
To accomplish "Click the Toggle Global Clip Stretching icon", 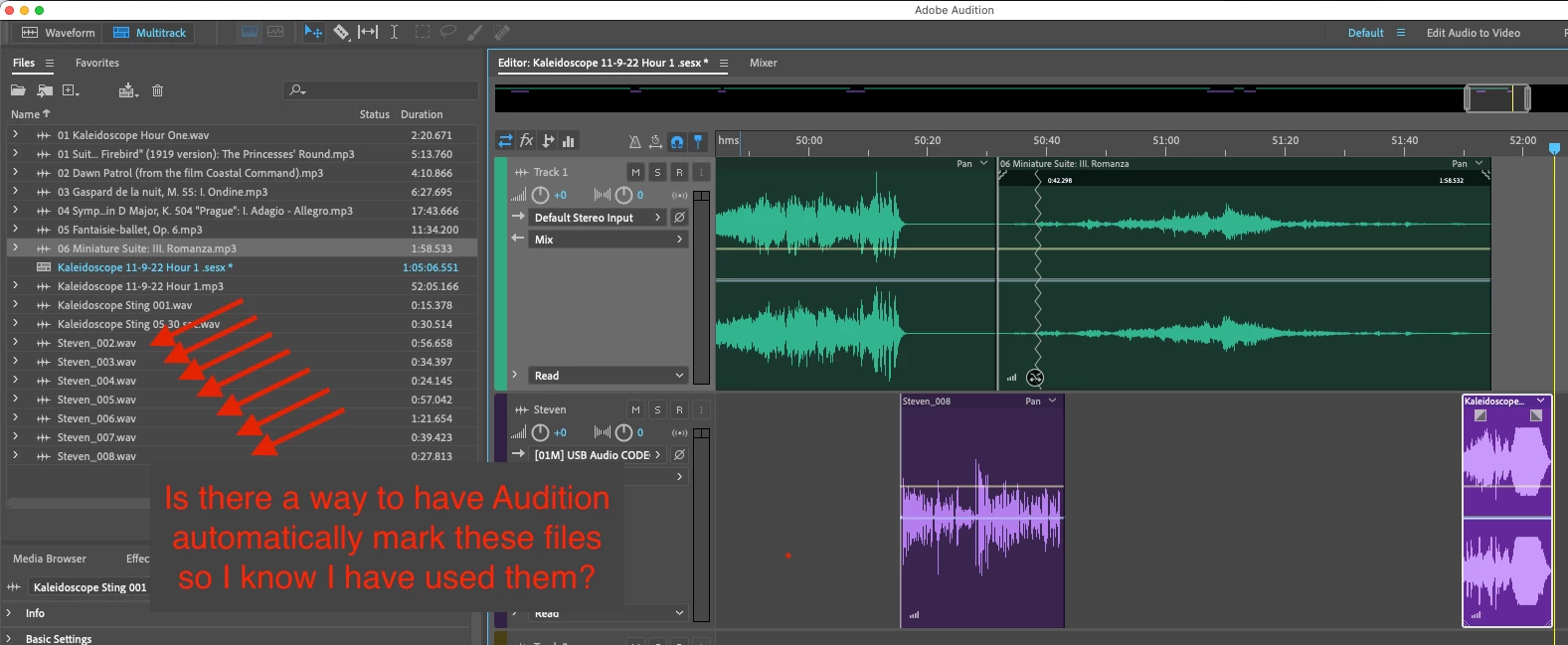I will point(655,141).
